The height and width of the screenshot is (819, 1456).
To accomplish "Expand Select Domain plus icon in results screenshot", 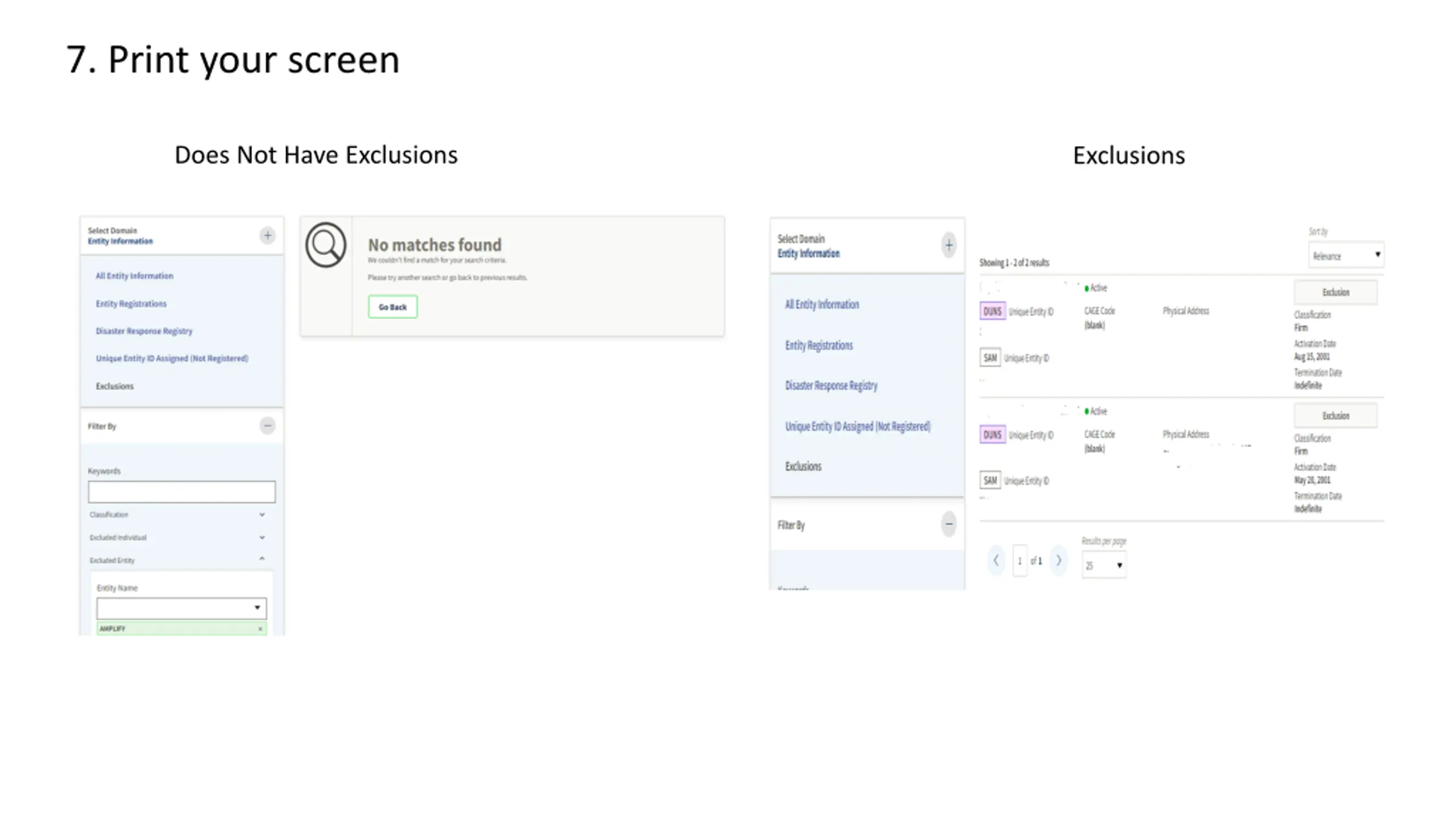I will (x=949, y=246).
